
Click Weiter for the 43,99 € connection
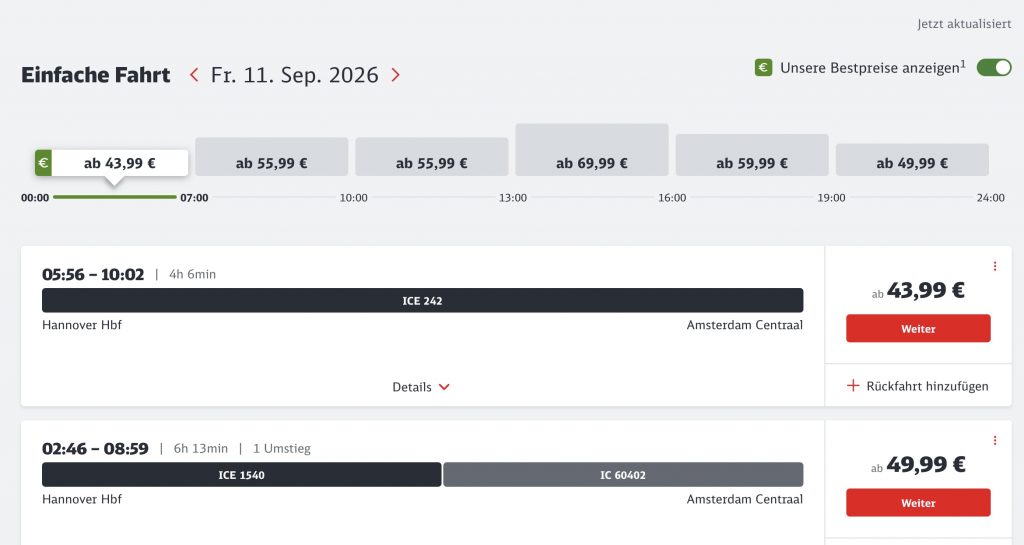pyautogui.click(x=918, y=328)
